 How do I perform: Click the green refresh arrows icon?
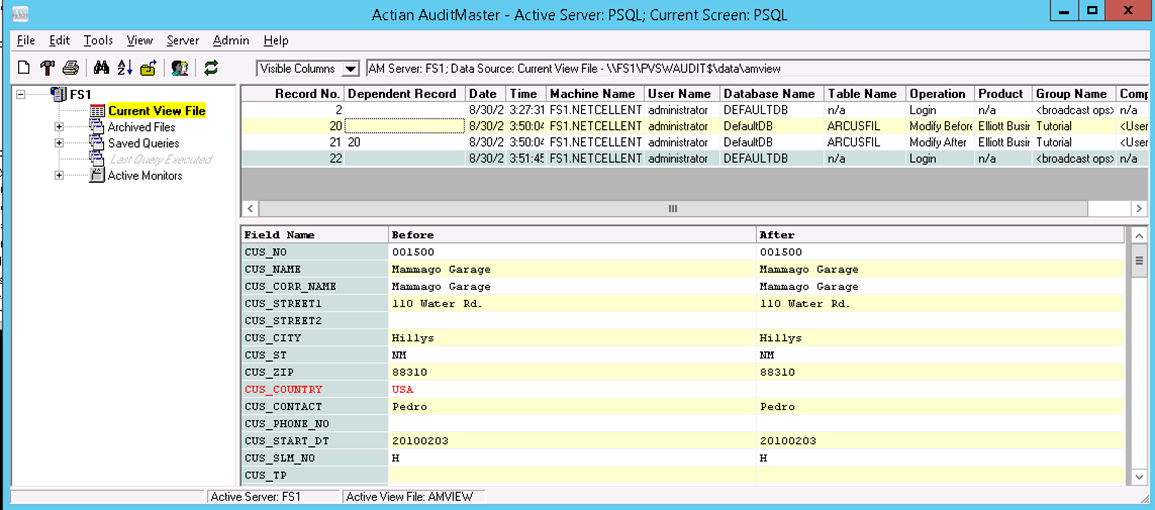[x=211, y=69]
